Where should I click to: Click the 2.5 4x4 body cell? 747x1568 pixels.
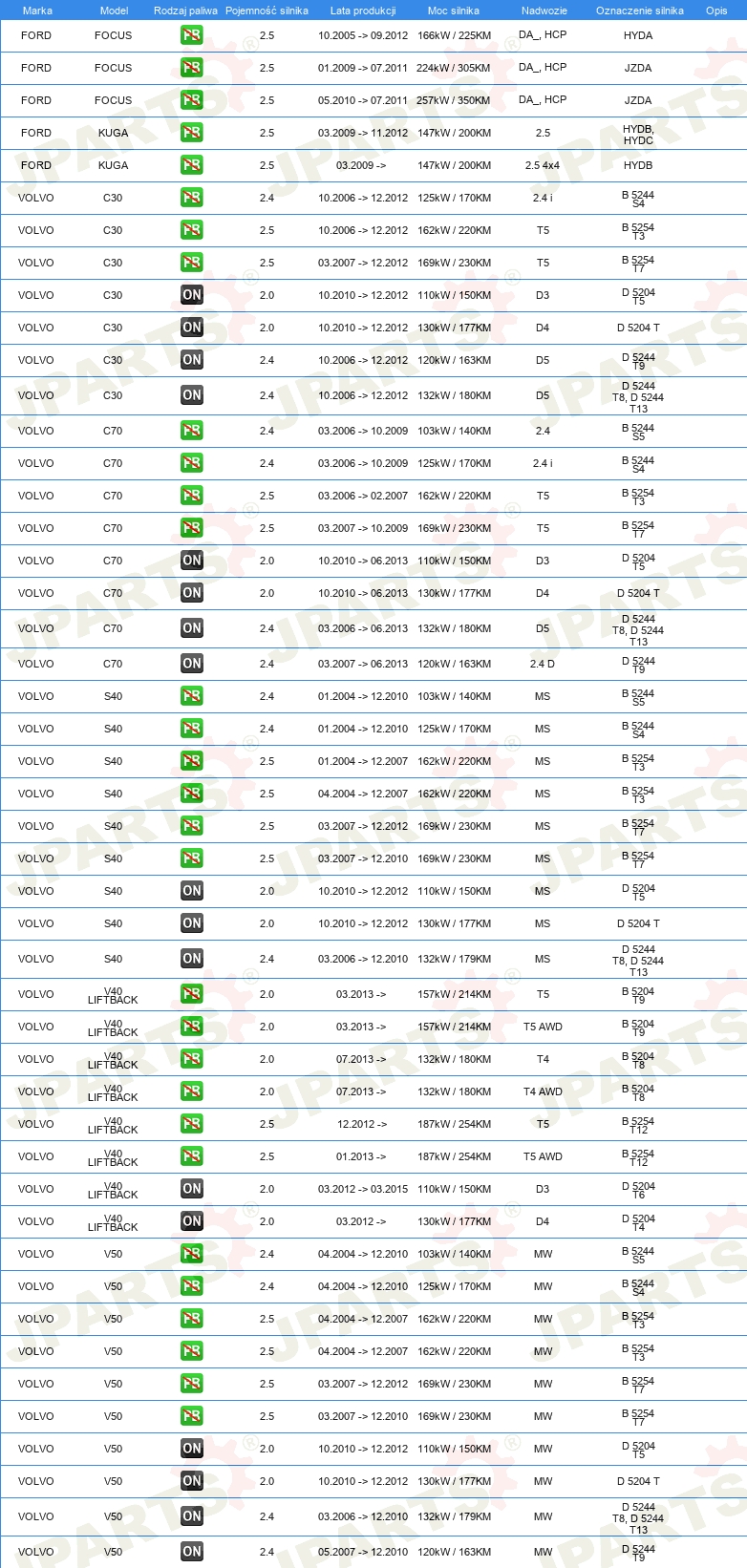pos(543,165)
